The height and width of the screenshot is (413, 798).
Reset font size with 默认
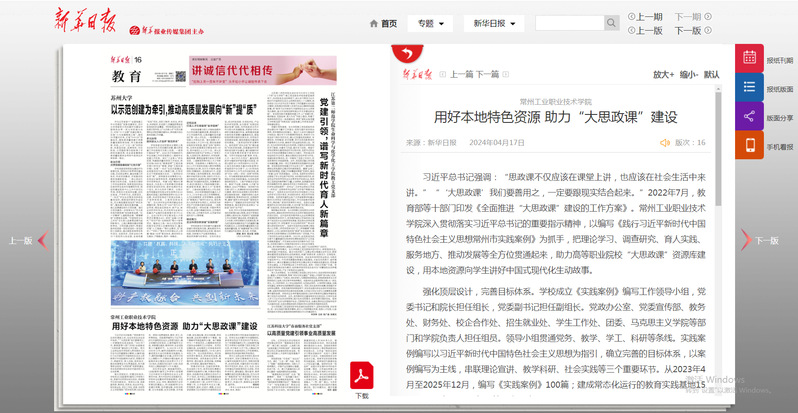coord(711,74)
